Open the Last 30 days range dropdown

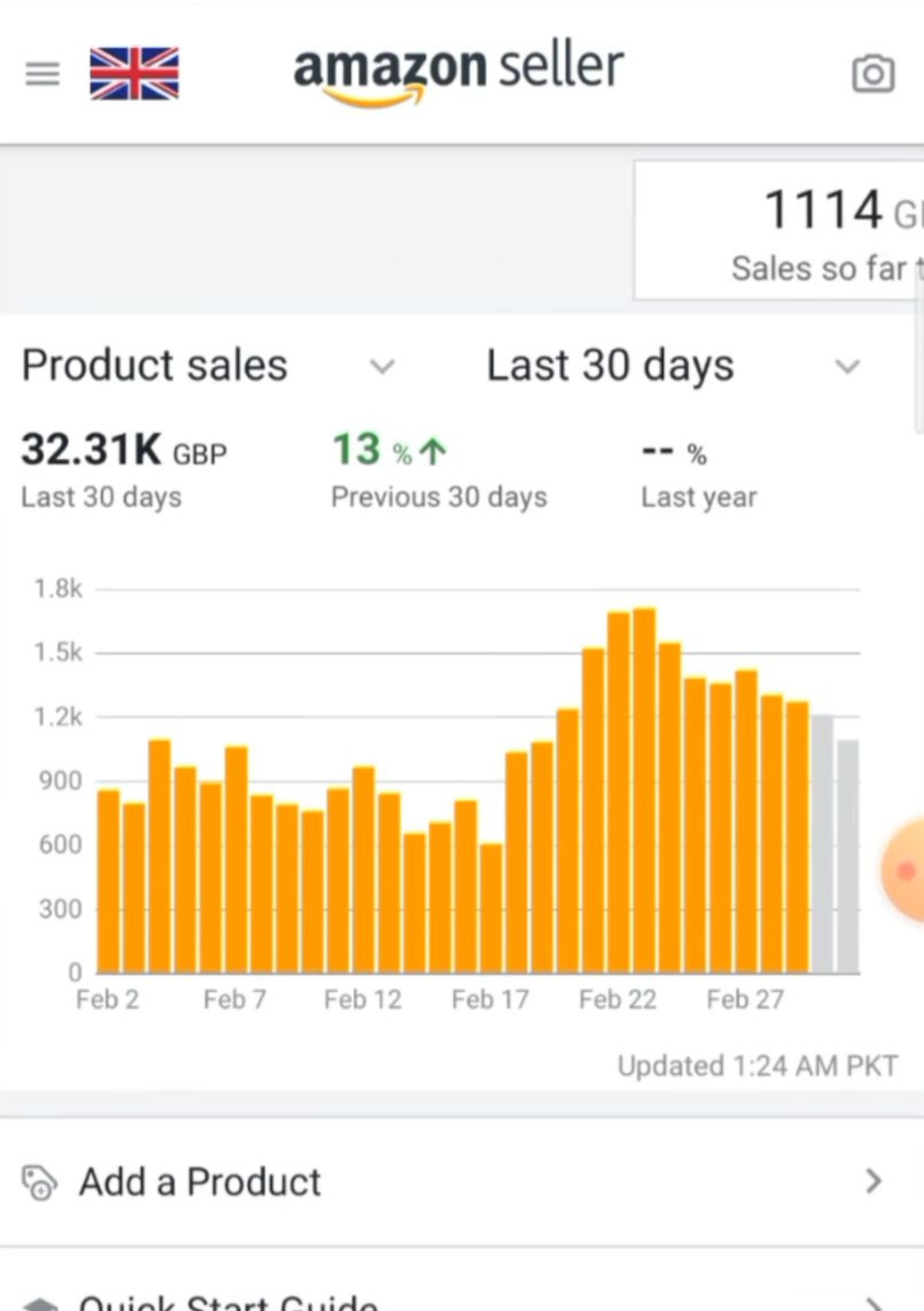pyautogui.click(x=847, y=366)
